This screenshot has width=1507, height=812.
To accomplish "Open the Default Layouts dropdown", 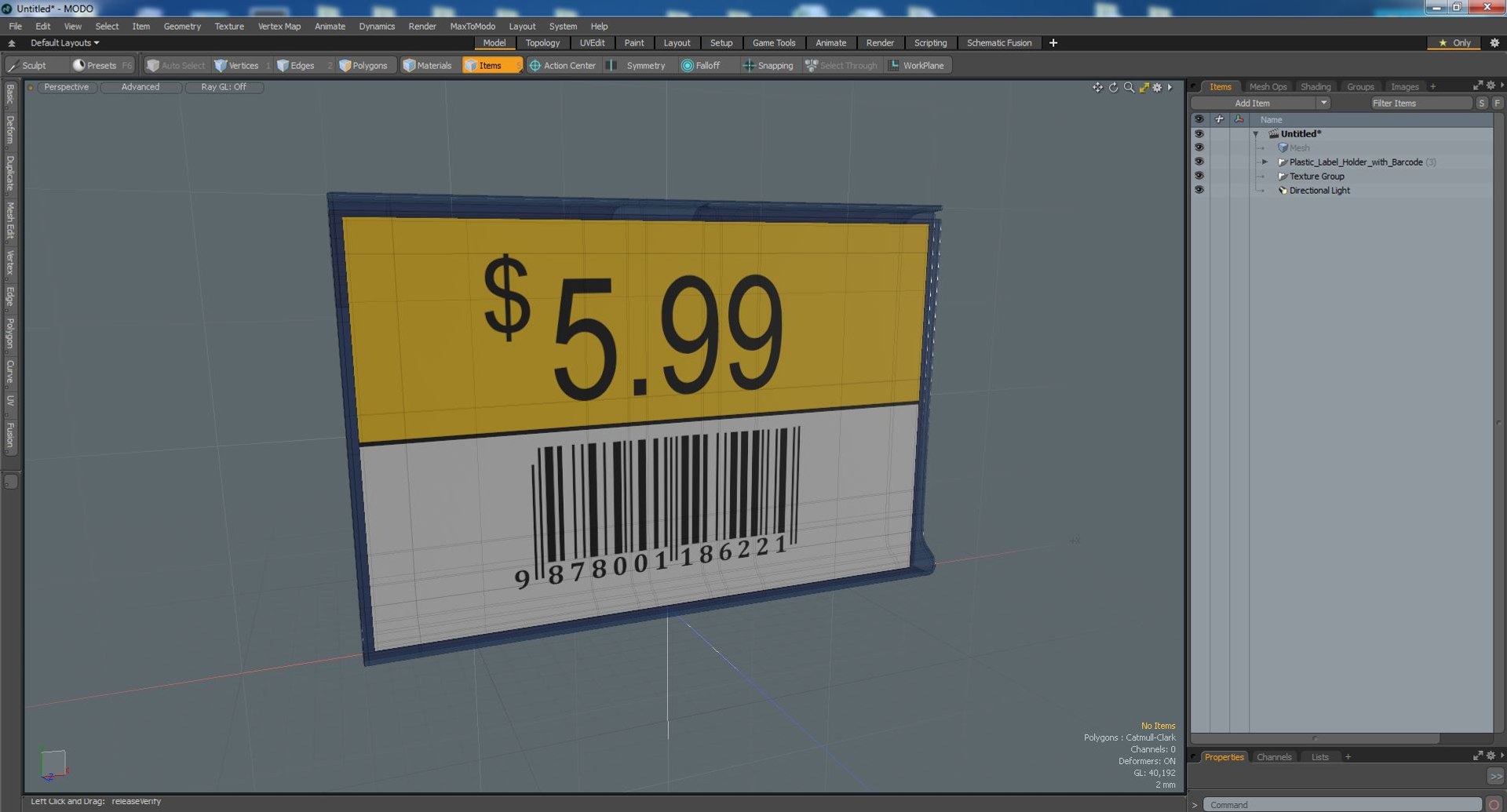I will click(x=64, y=43).
